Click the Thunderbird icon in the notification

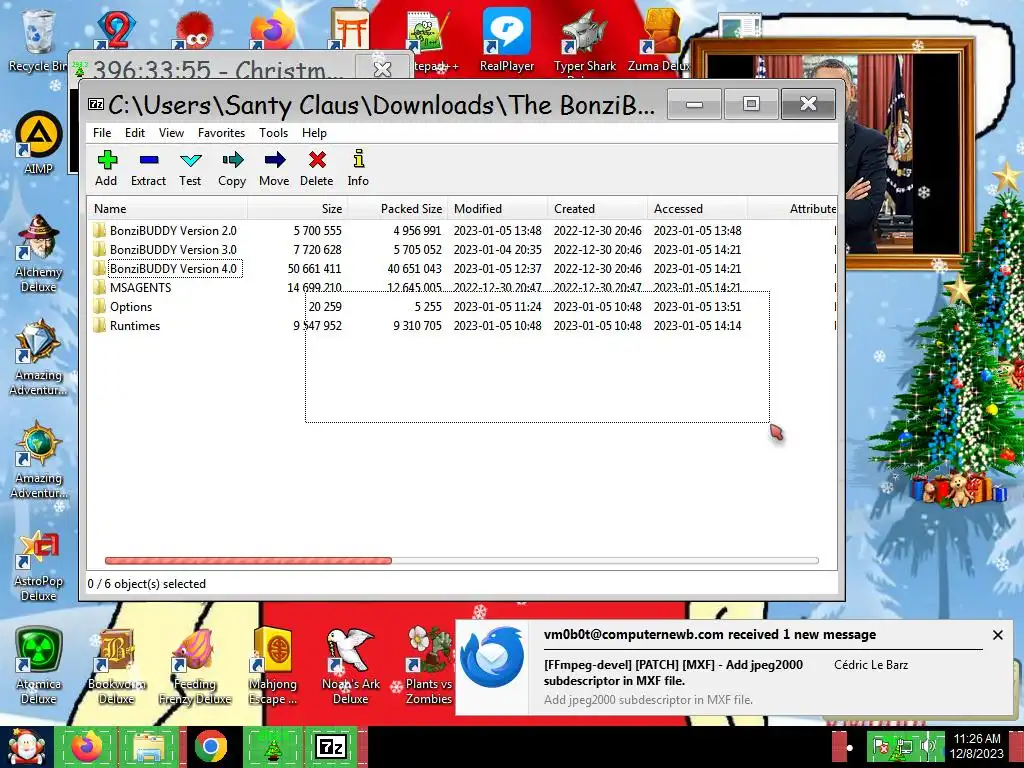pos(493,658)
